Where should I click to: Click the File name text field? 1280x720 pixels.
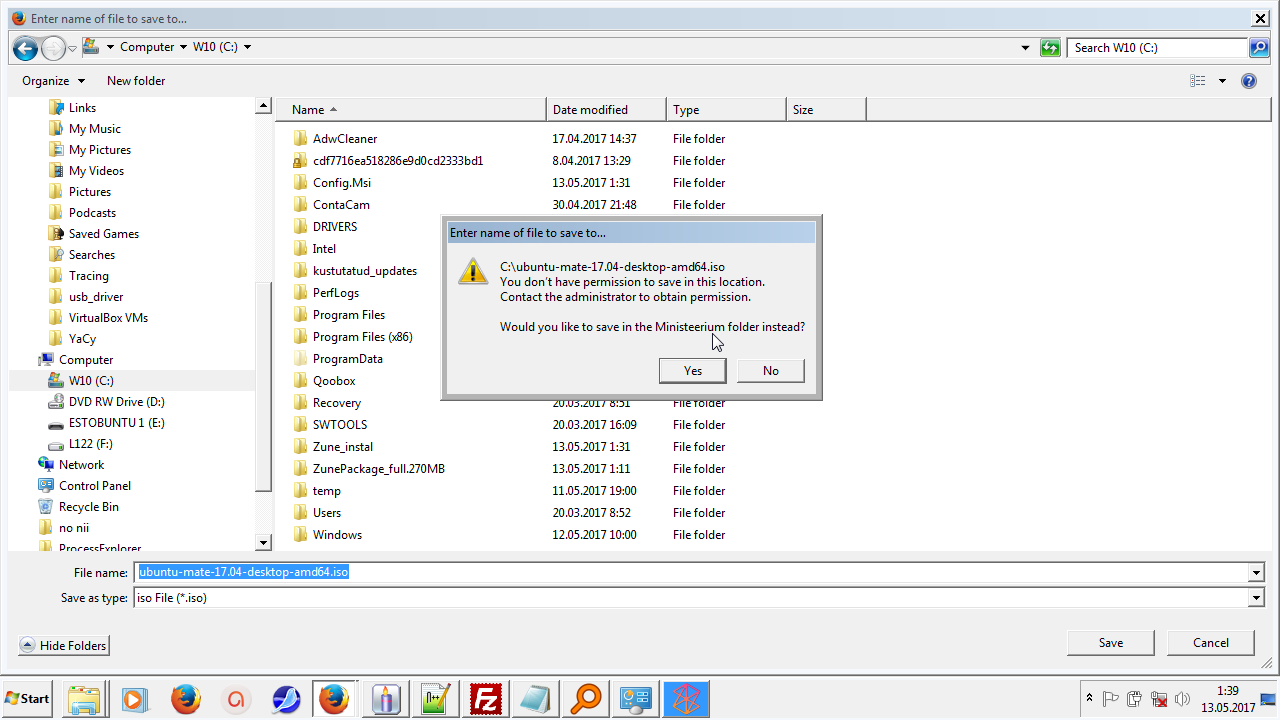[691, 573]
